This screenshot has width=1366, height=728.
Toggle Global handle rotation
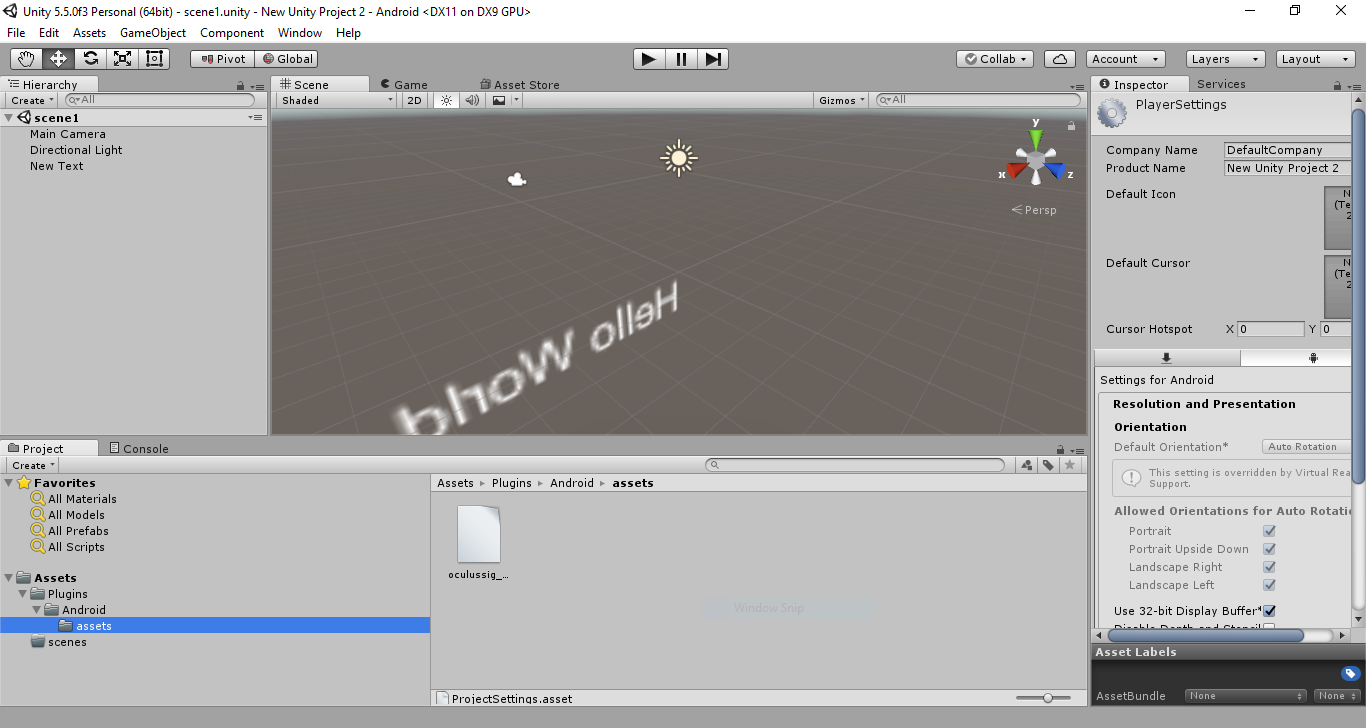coord(287,59)
